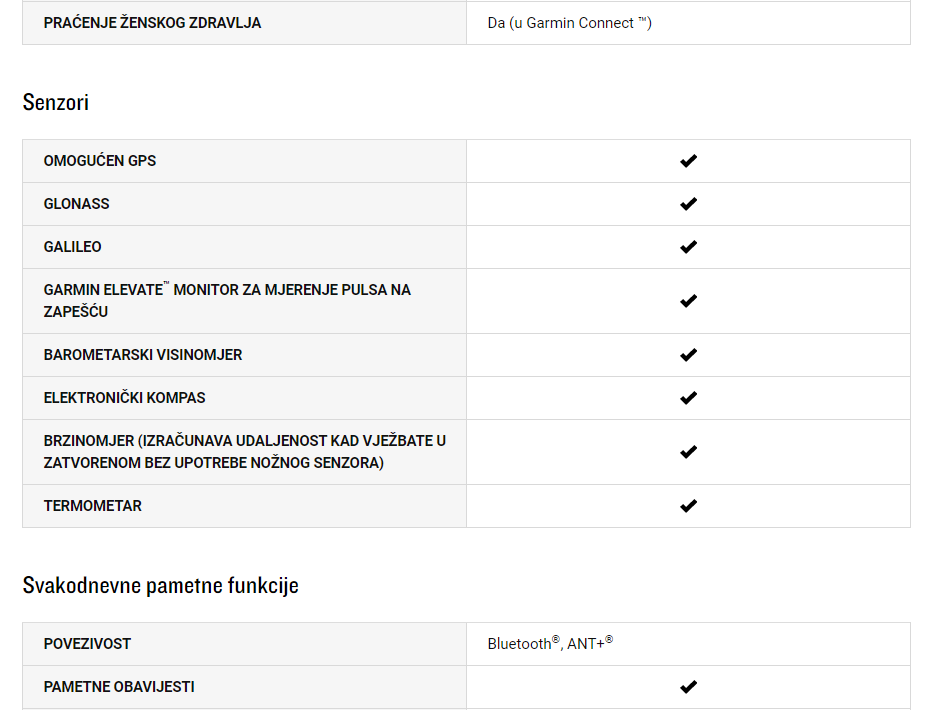
Task: Click the Da (u Garmin Connect) value
Action: pyautogui.click(x=569, y=23)
